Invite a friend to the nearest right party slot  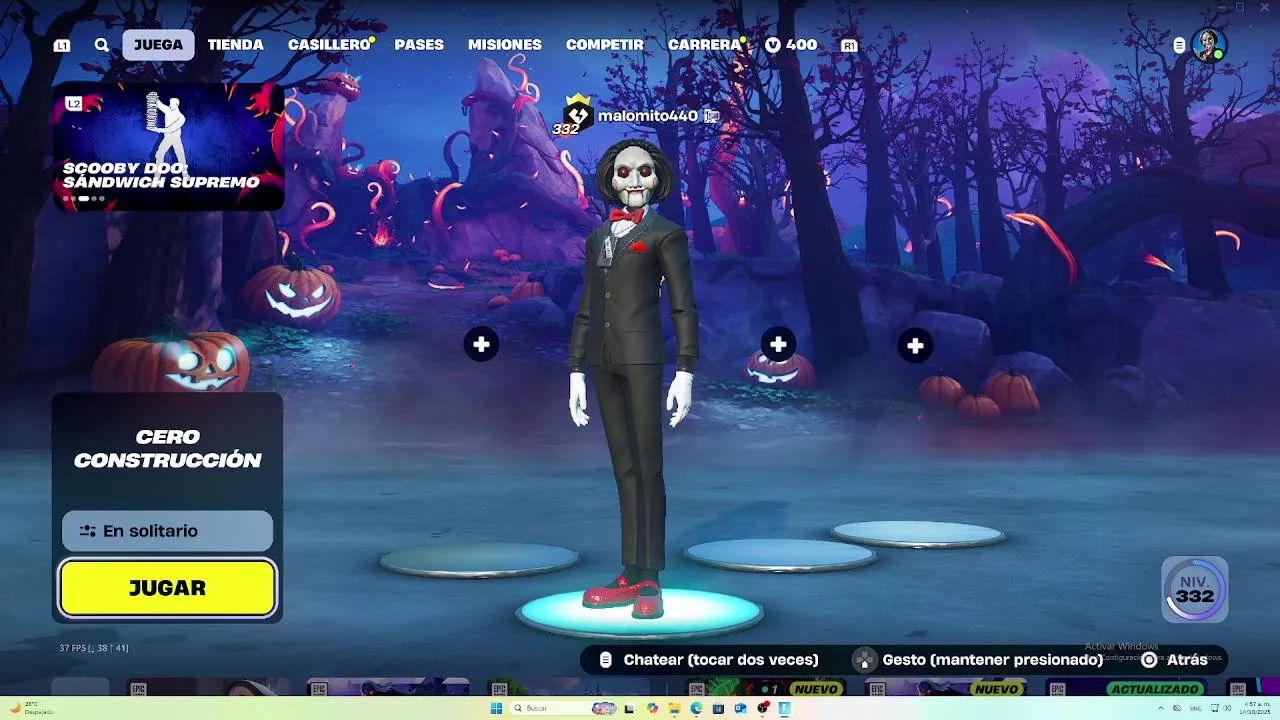[x=778, y=345]
